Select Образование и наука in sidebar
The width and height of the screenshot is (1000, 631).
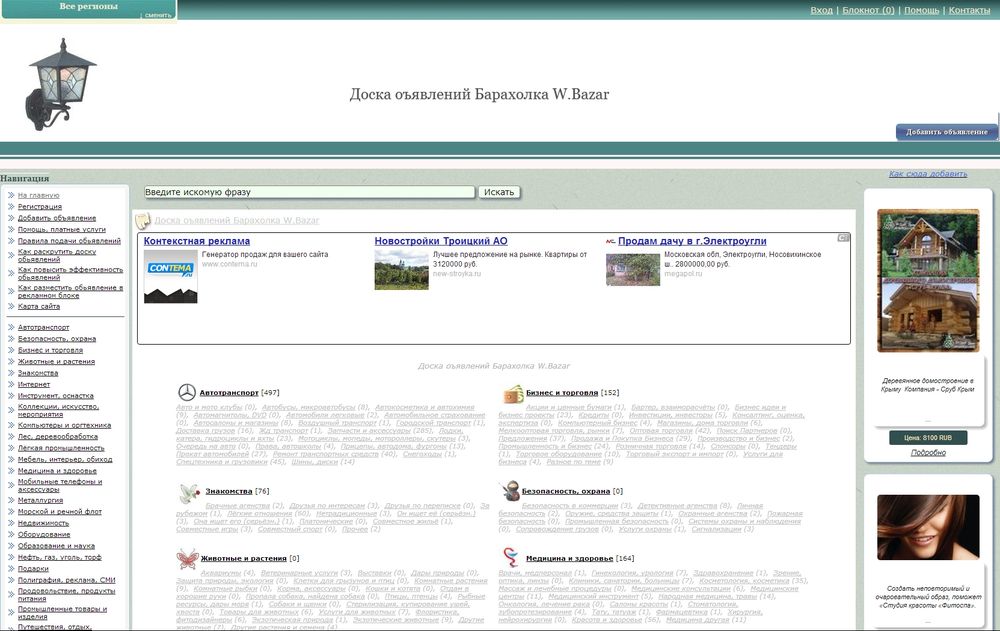tap(56, 546)
